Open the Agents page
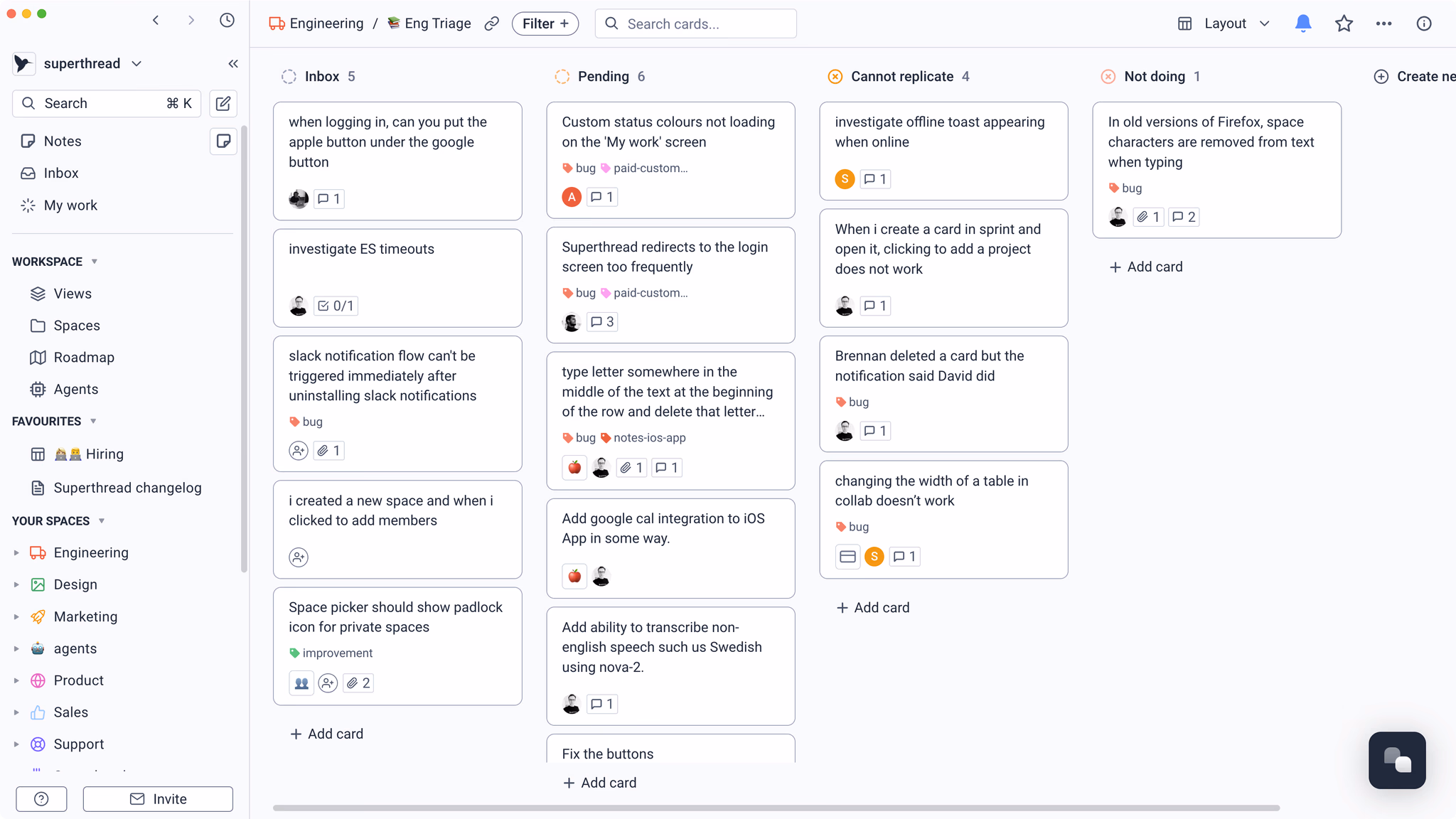This screenshot has height=819, width=1456. 75,389
